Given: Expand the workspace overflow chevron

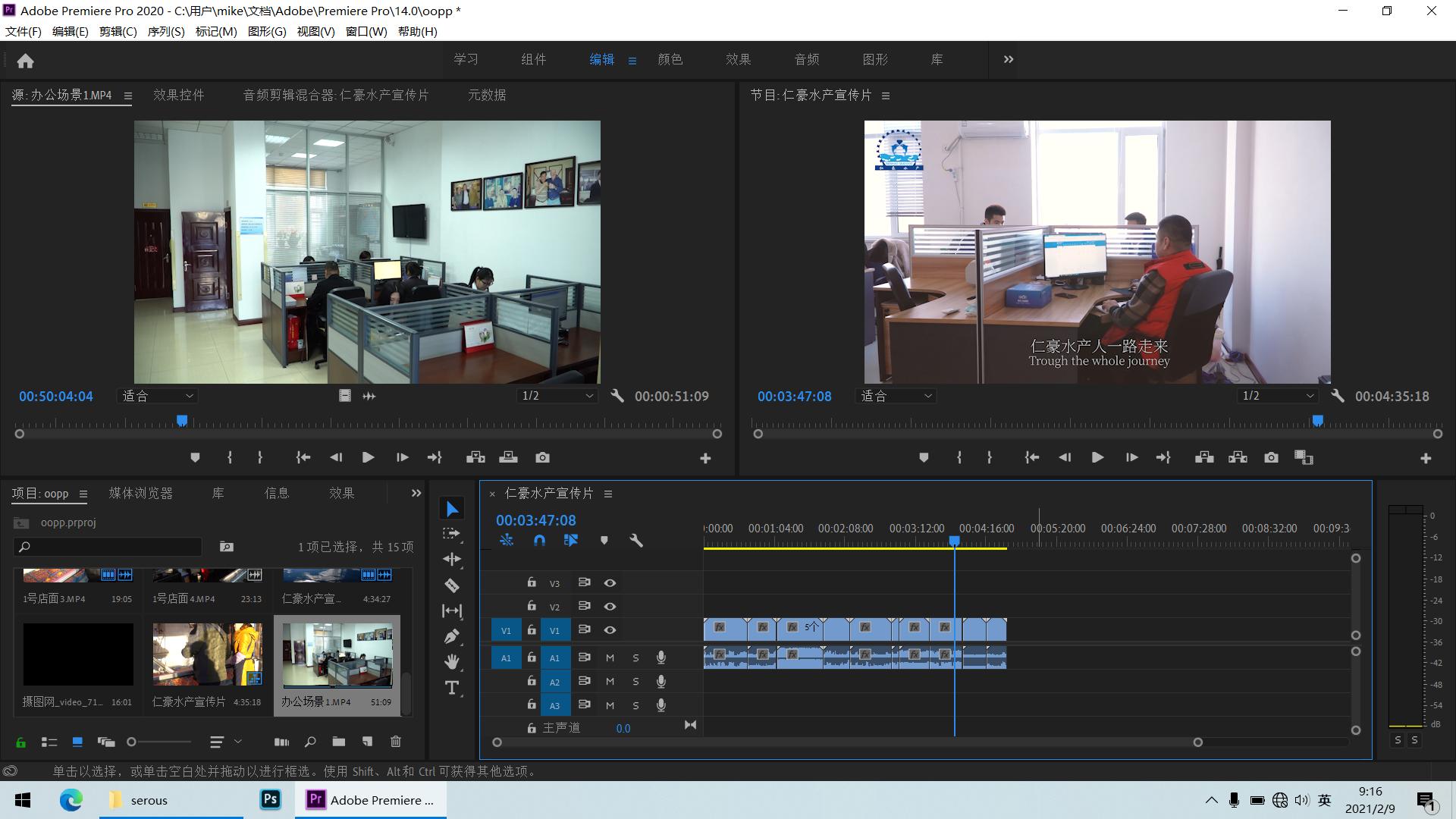Looking at the screenshot, I should point(1009,59).
